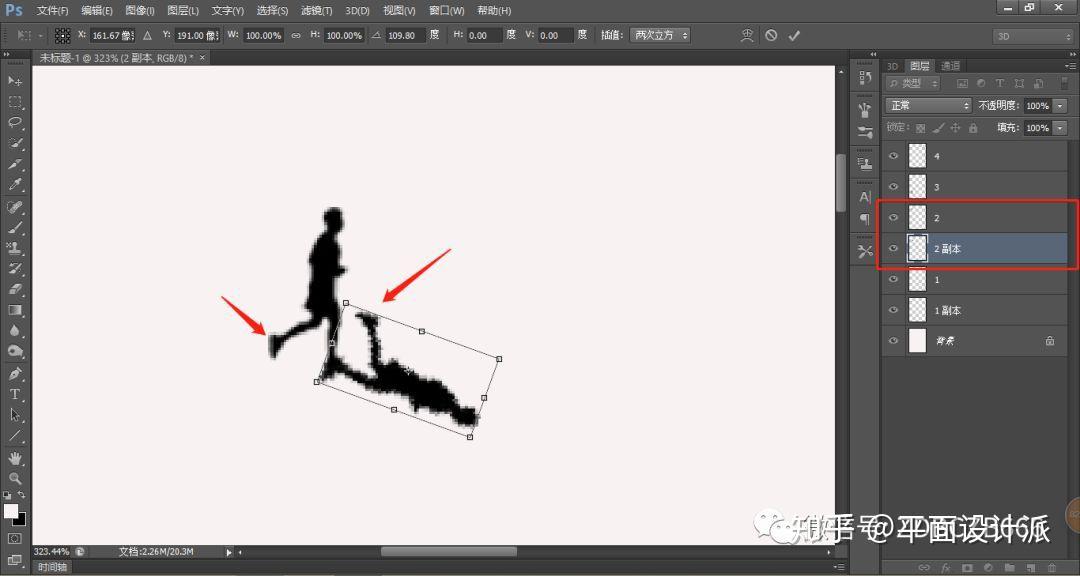Open the 滤镜(T) menu
The height and width of the screenshot is (576, 1080).
click(316, 10)
